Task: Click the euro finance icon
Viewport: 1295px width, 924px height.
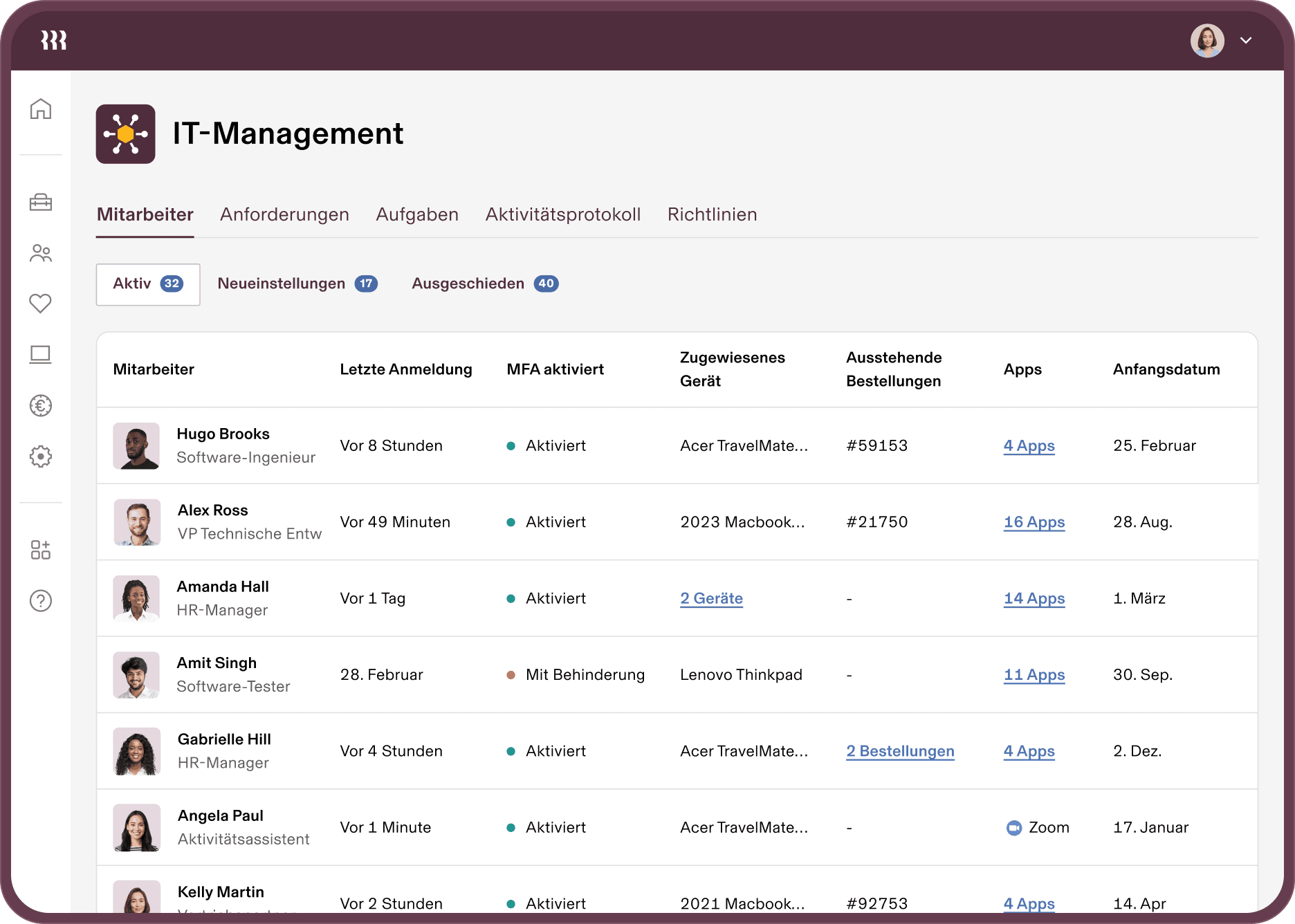Action: point(41,405)
